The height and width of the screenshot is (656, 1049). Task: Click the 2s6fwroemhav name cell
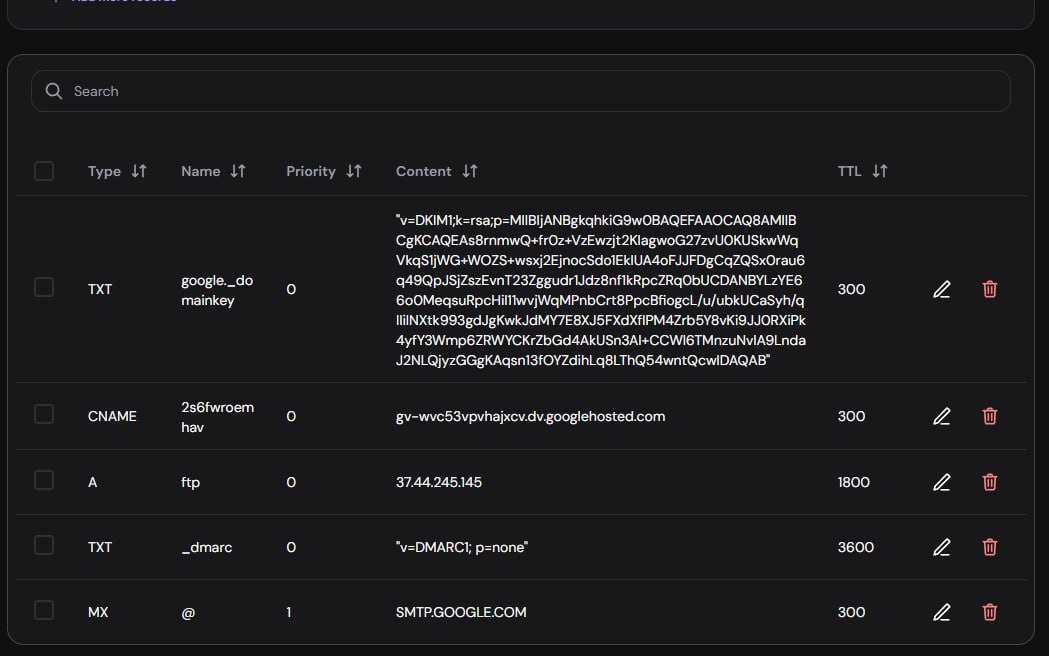coord(217,417)
